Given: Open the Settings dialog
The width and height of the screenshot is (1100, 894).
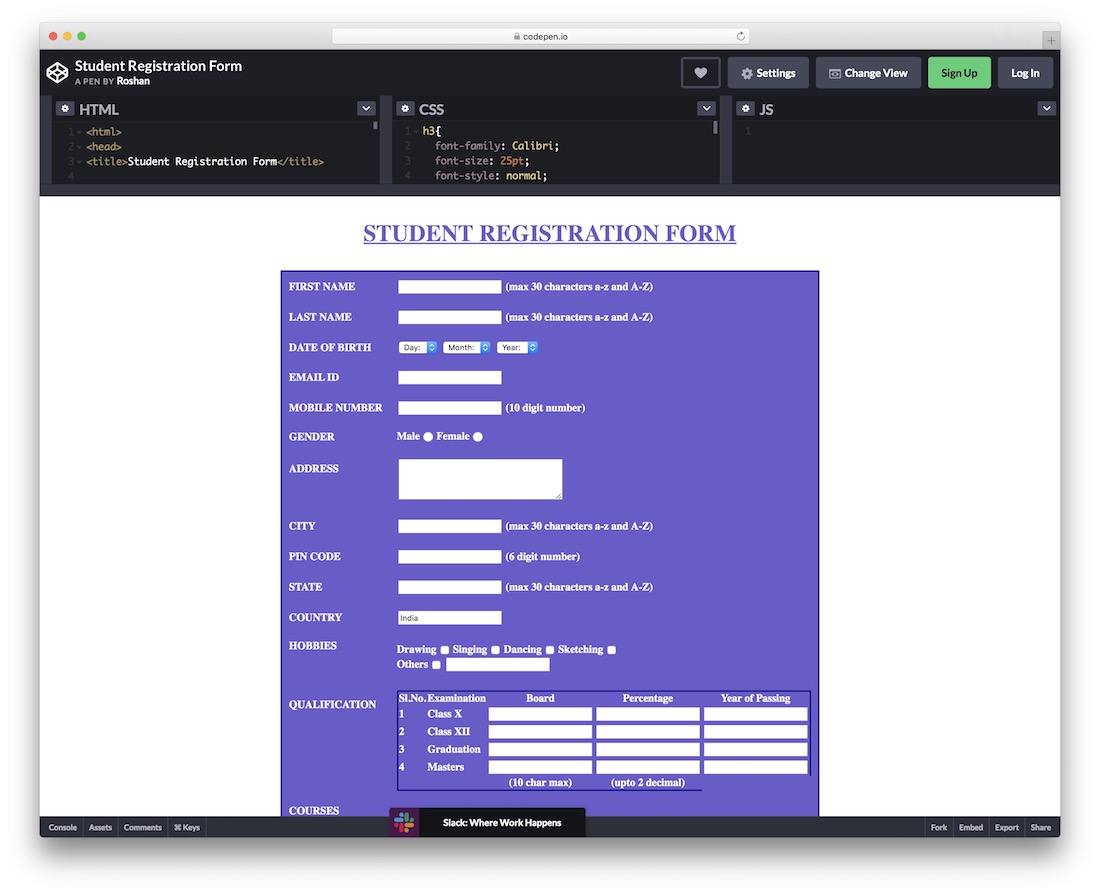Looking at the screenshot, I should click(768, 72).
